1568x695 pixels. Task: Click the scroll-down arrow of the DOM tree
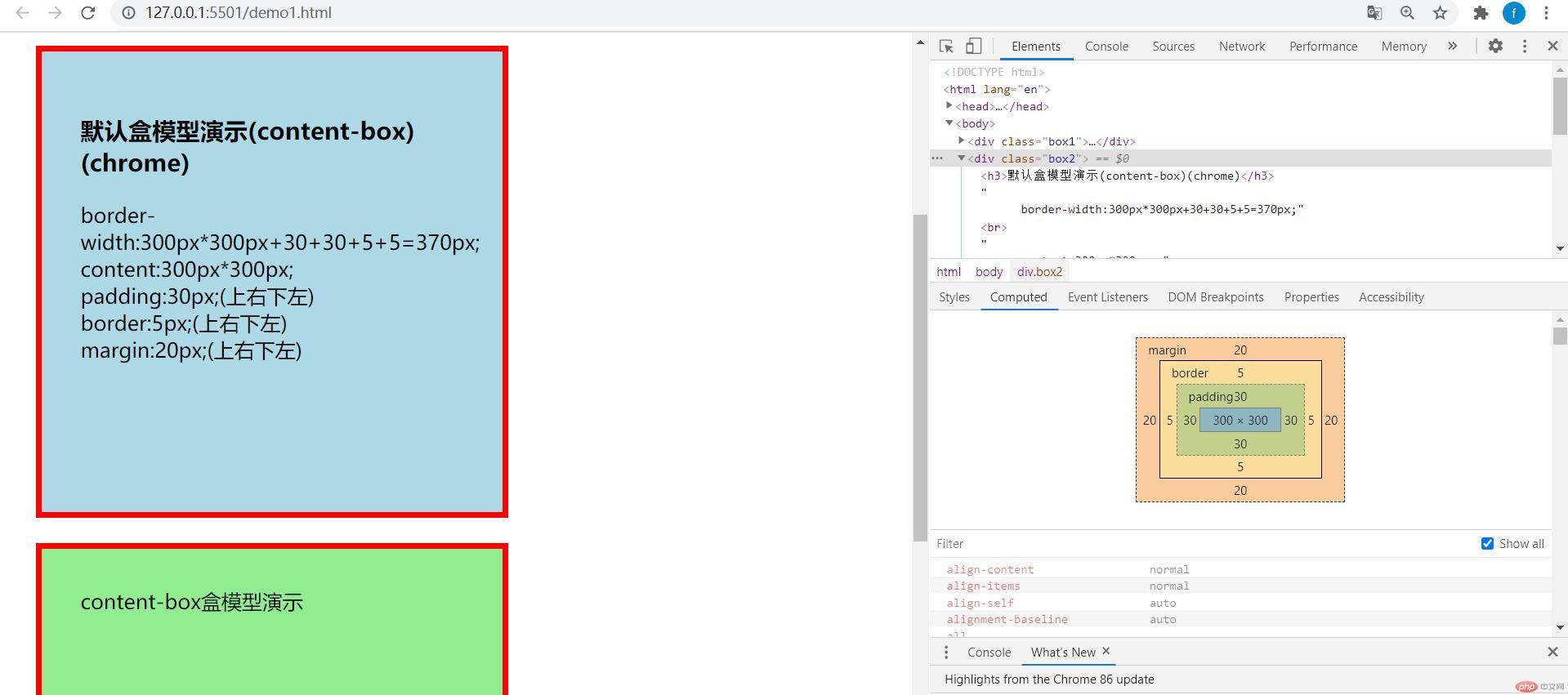(x=1559, y=248)
